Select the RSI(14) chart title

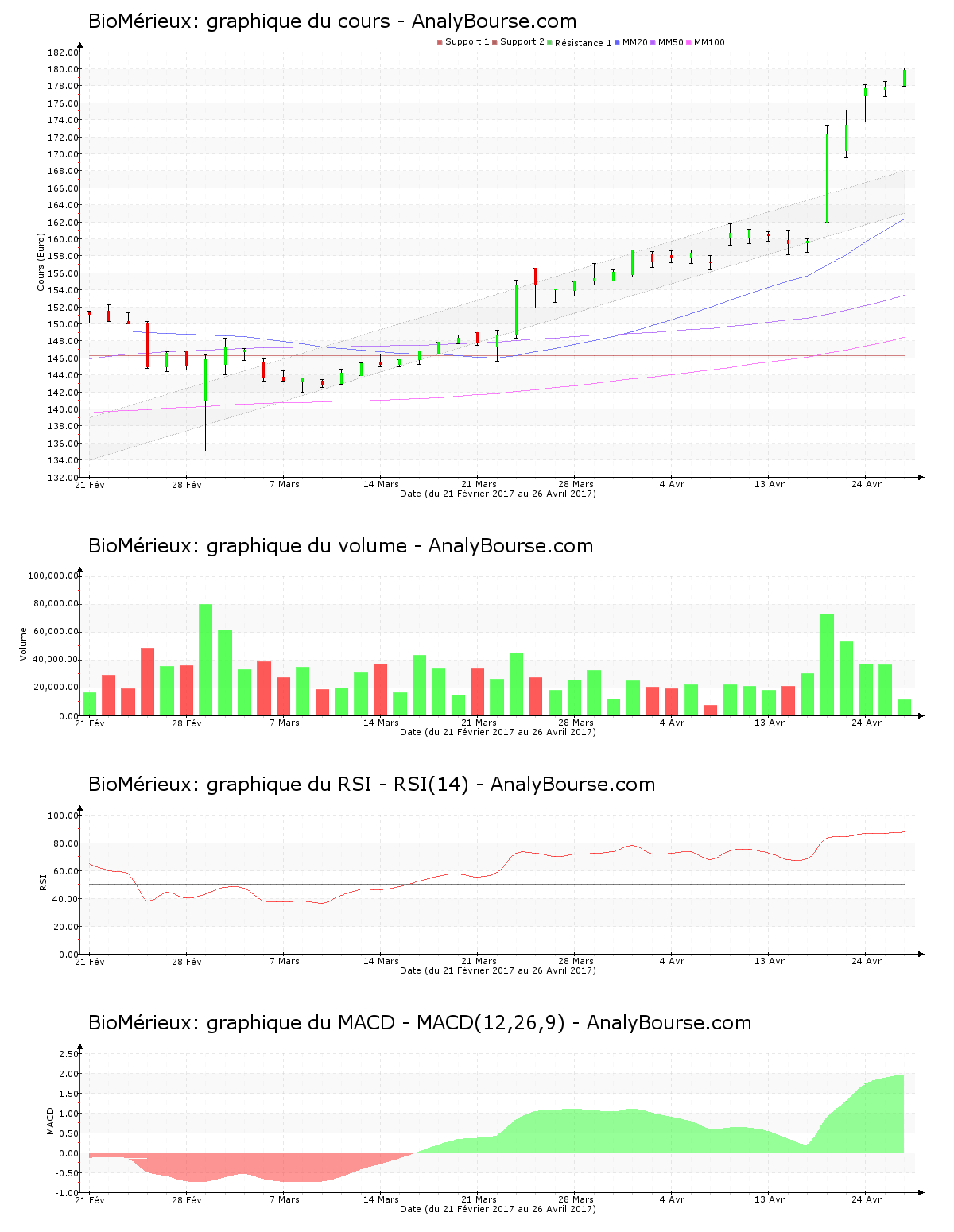371,785
